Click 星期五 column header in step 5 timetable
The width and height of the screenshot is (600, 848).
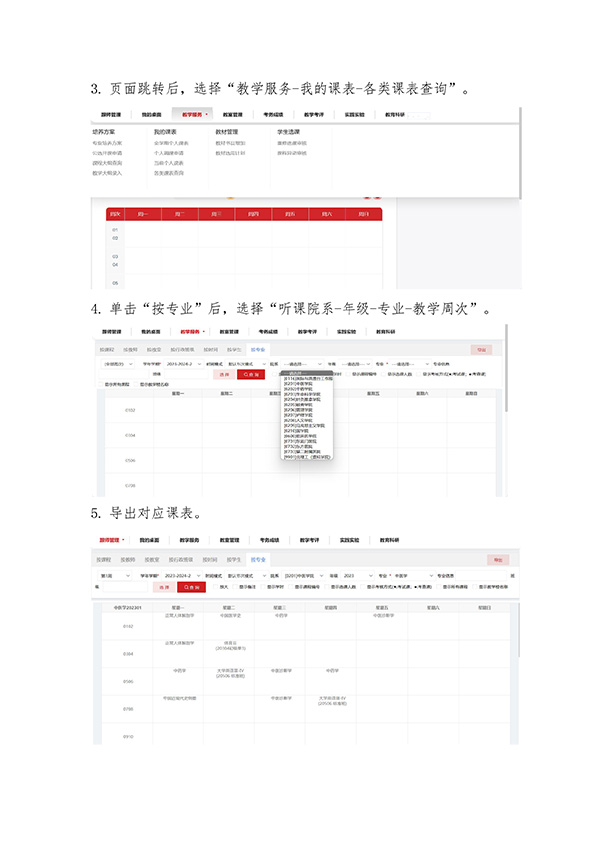(382, 607)
